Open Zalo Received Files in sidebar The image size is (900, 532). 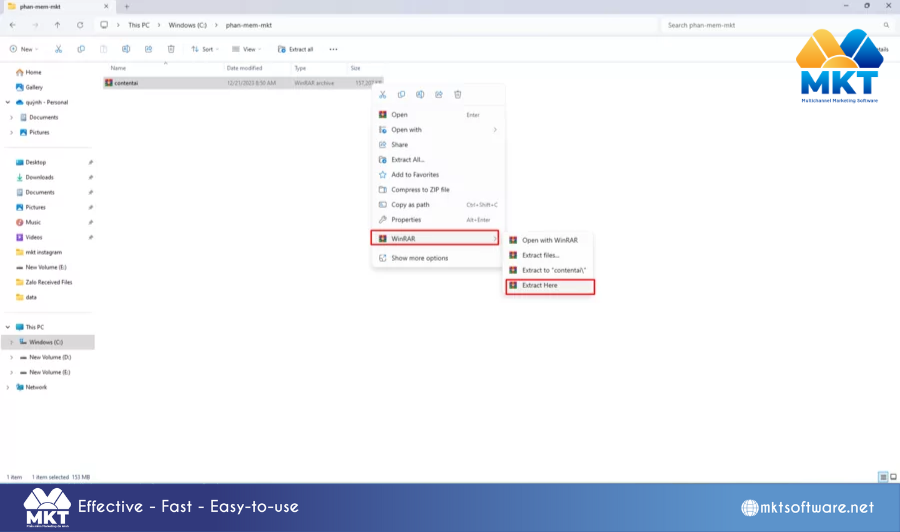[48, 282]
